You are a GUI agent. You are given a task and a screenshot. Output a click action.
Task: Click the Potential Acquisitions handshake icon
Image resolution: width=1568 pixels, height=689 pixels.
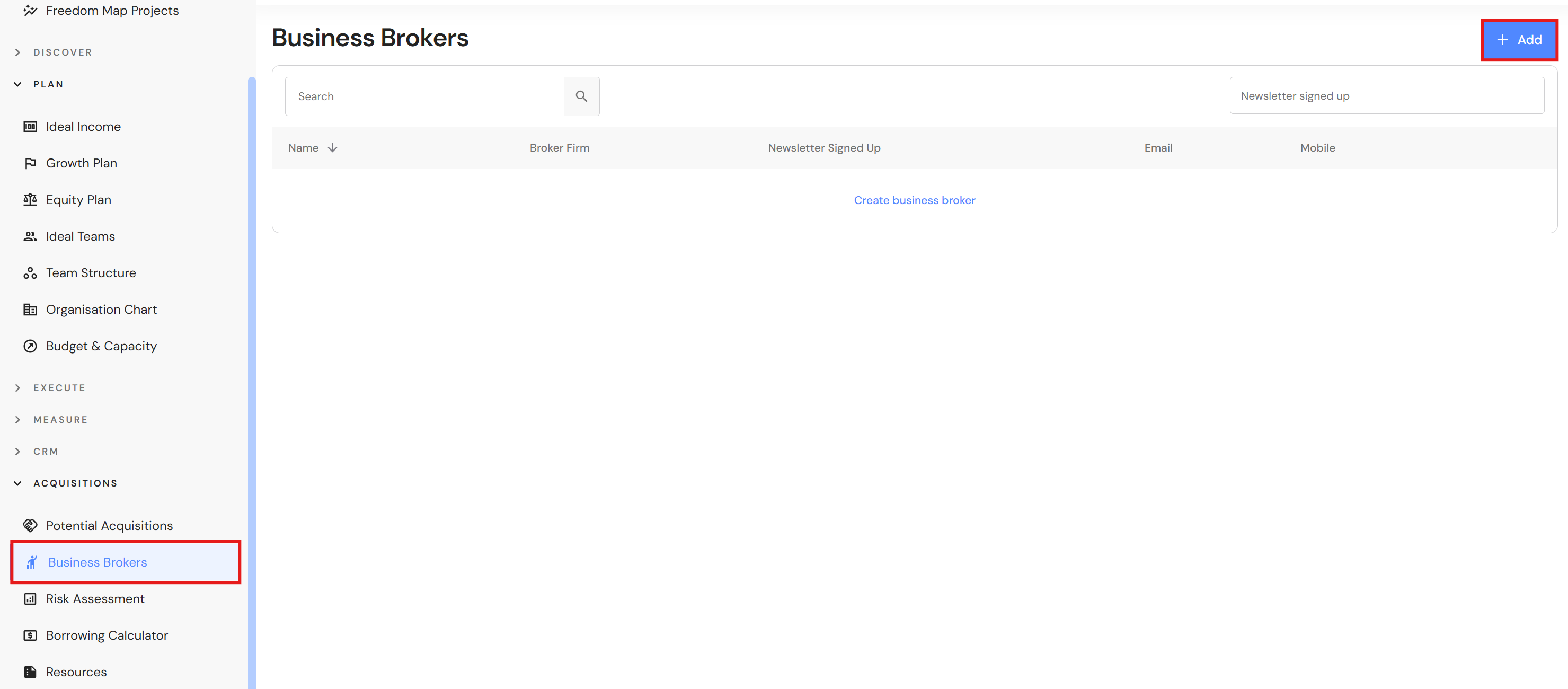tap(30, 525)
